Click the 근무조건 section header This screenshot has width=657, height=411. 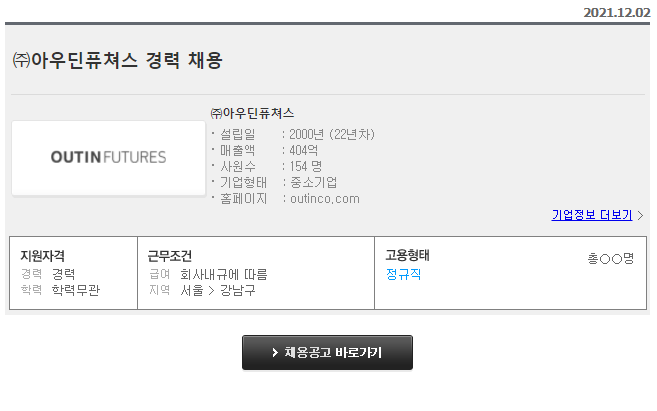[170, 256]
